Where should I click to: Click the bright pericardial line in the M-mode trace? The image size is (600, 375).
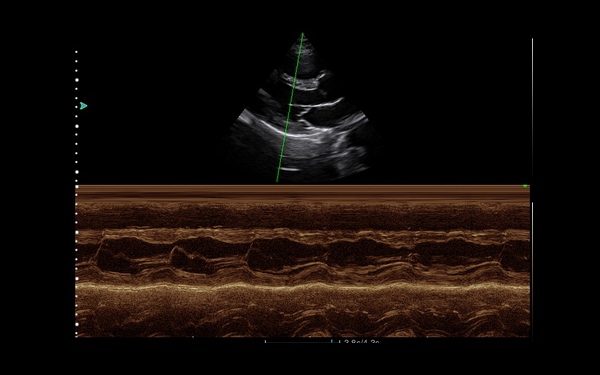pos(302,286)
